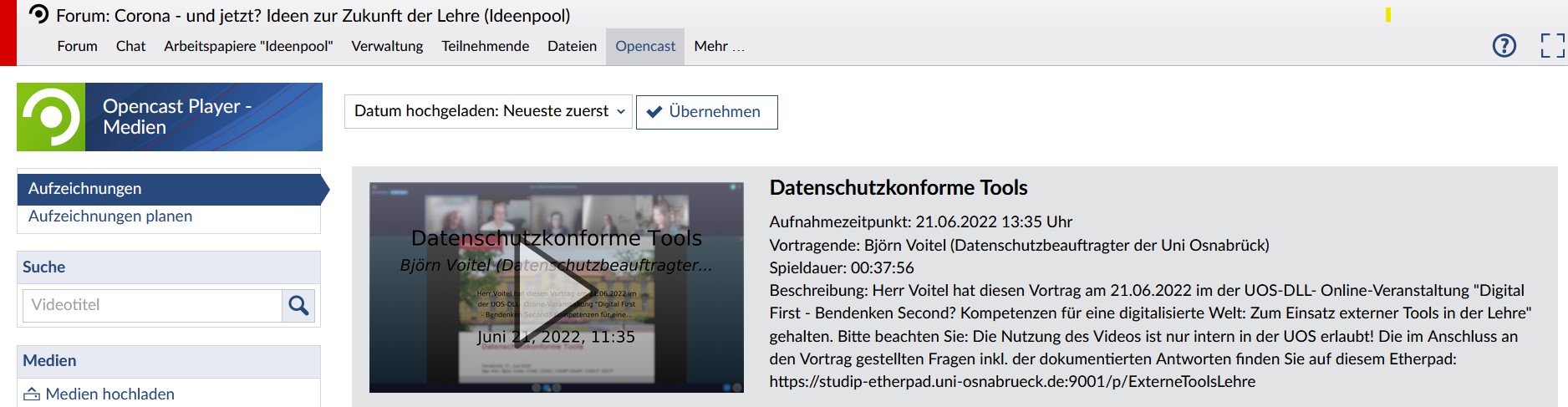Viewport: 1568px width, 407px height.
Task: Focus the Videotitel search field
Action: coord(152,306)
